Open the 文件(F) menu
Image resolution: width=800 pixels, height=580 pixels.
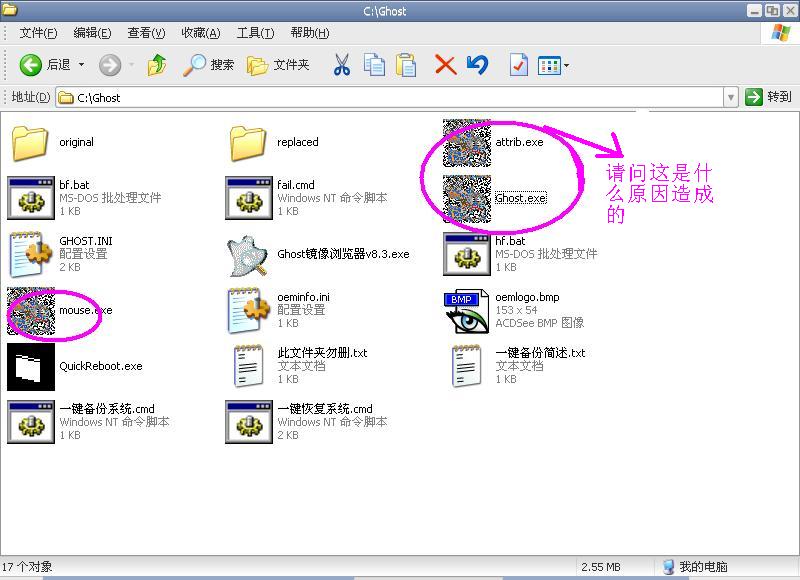[x=38, y=33]
